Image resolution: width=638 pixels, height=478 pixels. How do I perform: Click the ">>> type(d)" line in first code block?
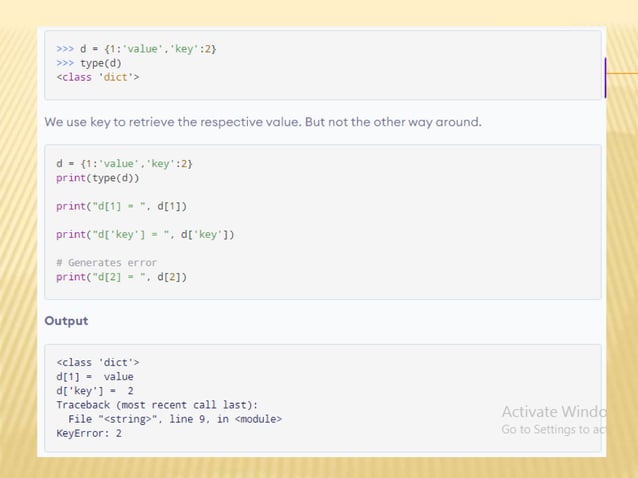[89, 63]
